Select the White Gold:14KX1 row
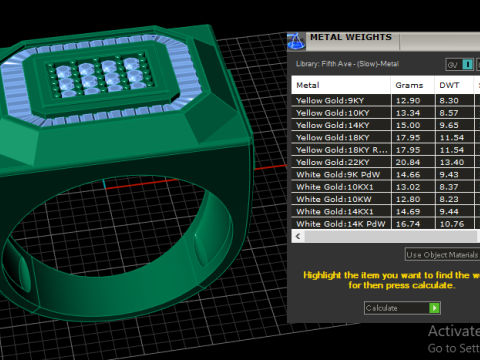 point(386,212)
